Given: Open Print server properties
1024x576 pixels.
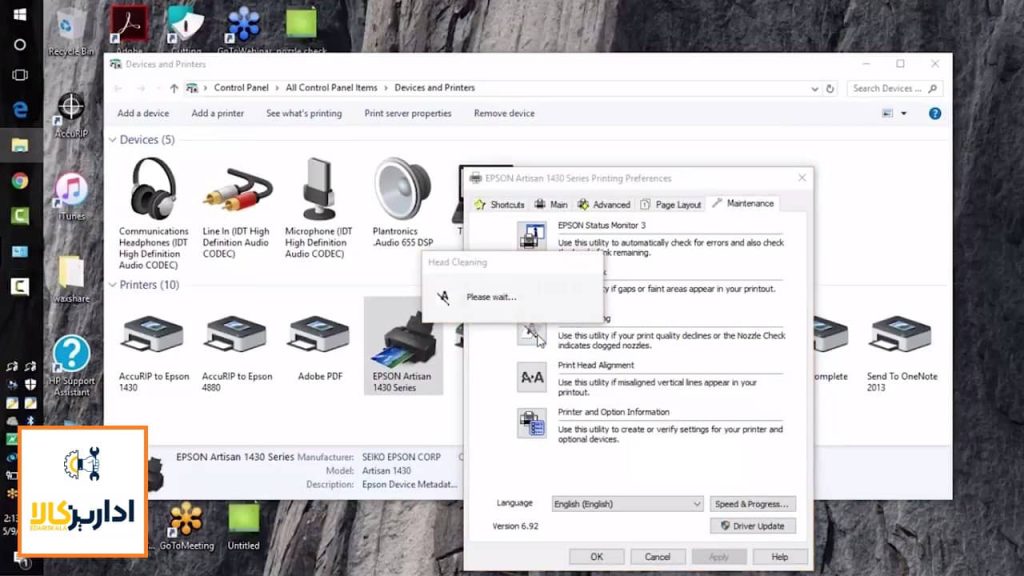Looking at the screenshot, I should [408, 114].
